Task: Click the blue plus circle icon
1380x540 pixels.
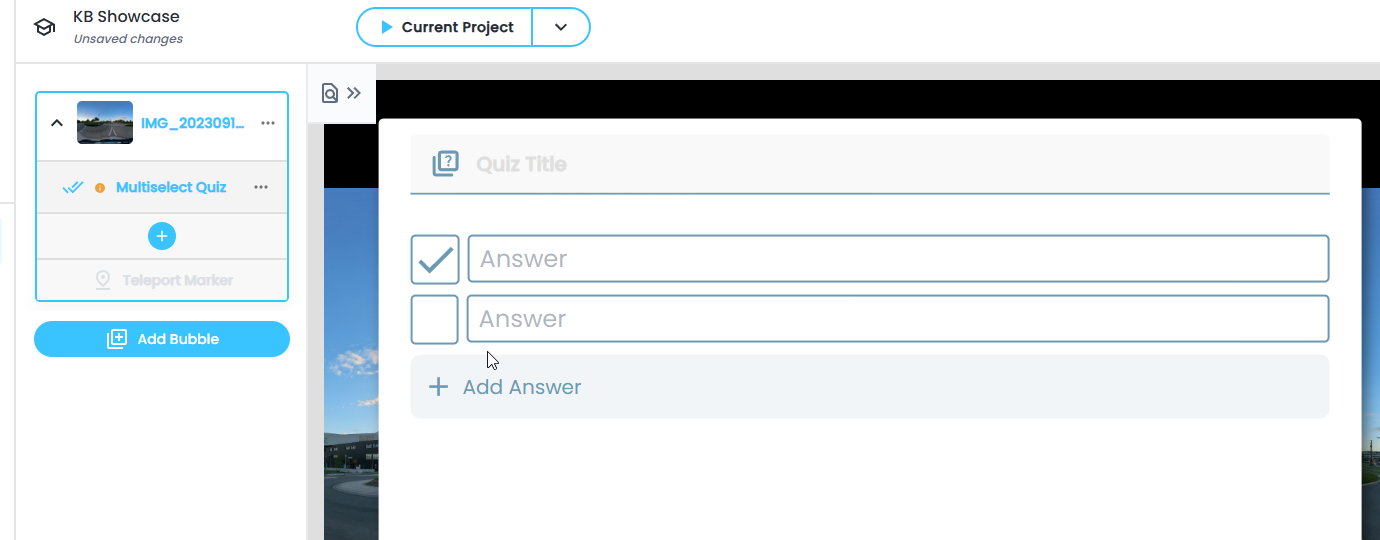Action: (162, 236)
